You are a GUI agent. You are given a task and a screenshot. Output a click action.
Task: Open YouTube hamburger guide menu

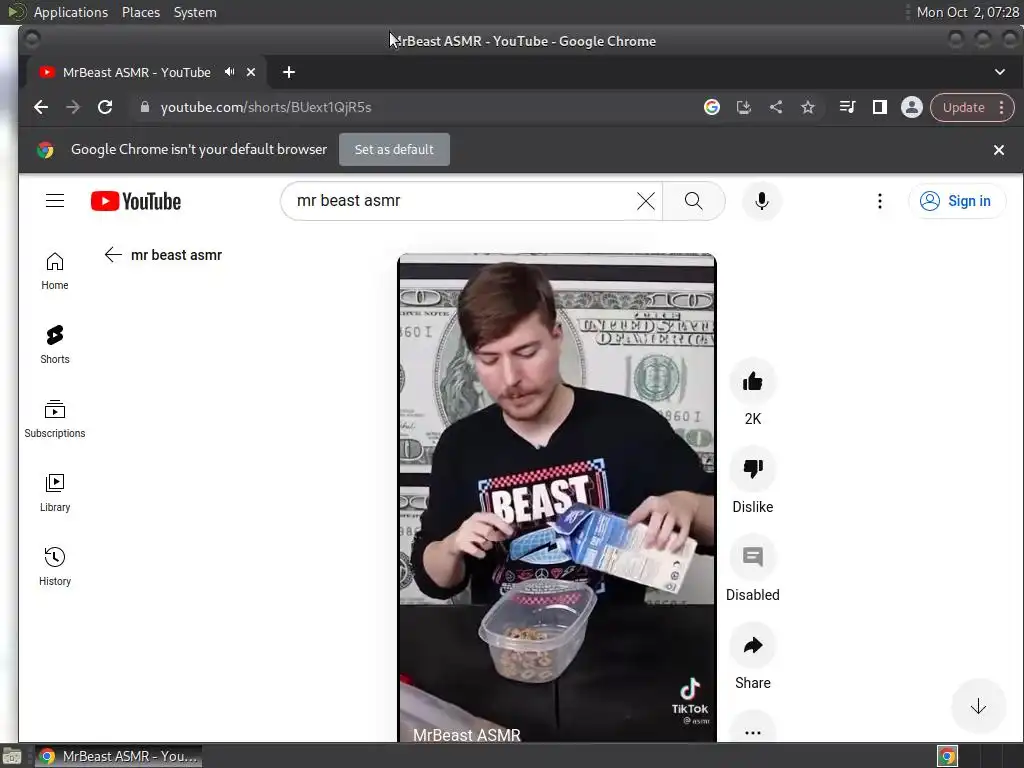point(55,200)
